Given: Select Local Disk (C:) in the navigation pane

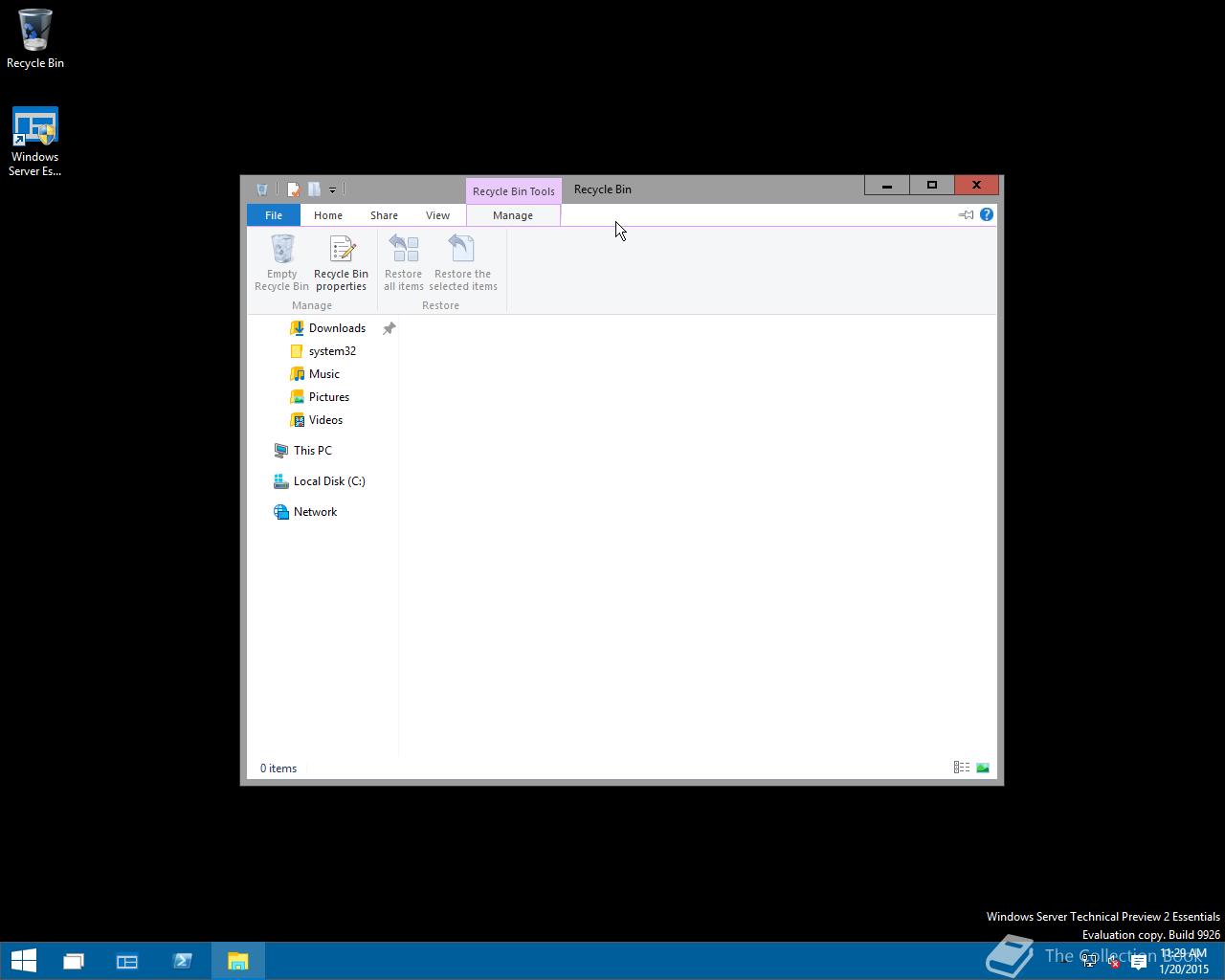Looking at the screenshot, I should pos(329,481).
